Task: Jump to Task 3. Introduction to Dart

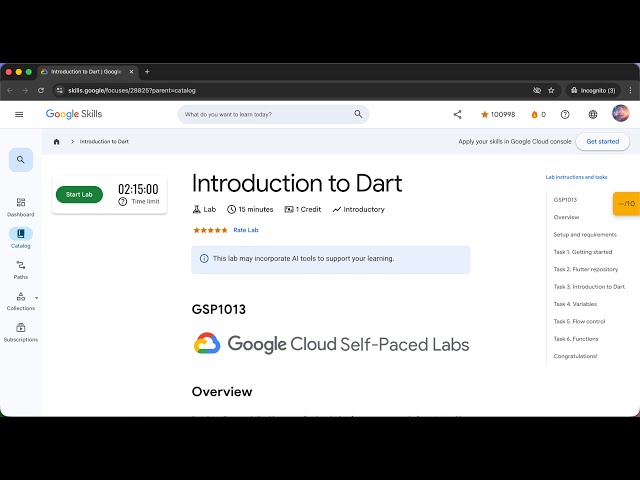Action: pyautogui.click(x=589, y=287)
